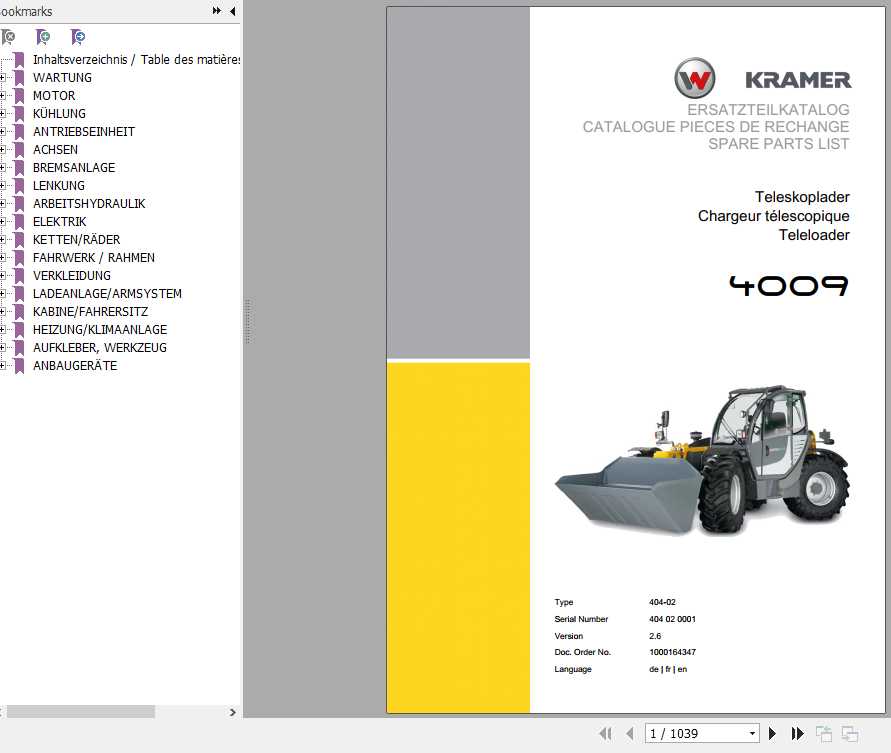The height and width of the screenshot is (753, 891).
Task: Open Inhaltsverzeichnis / Table des matières bookmark
Action: coord(136,59)
